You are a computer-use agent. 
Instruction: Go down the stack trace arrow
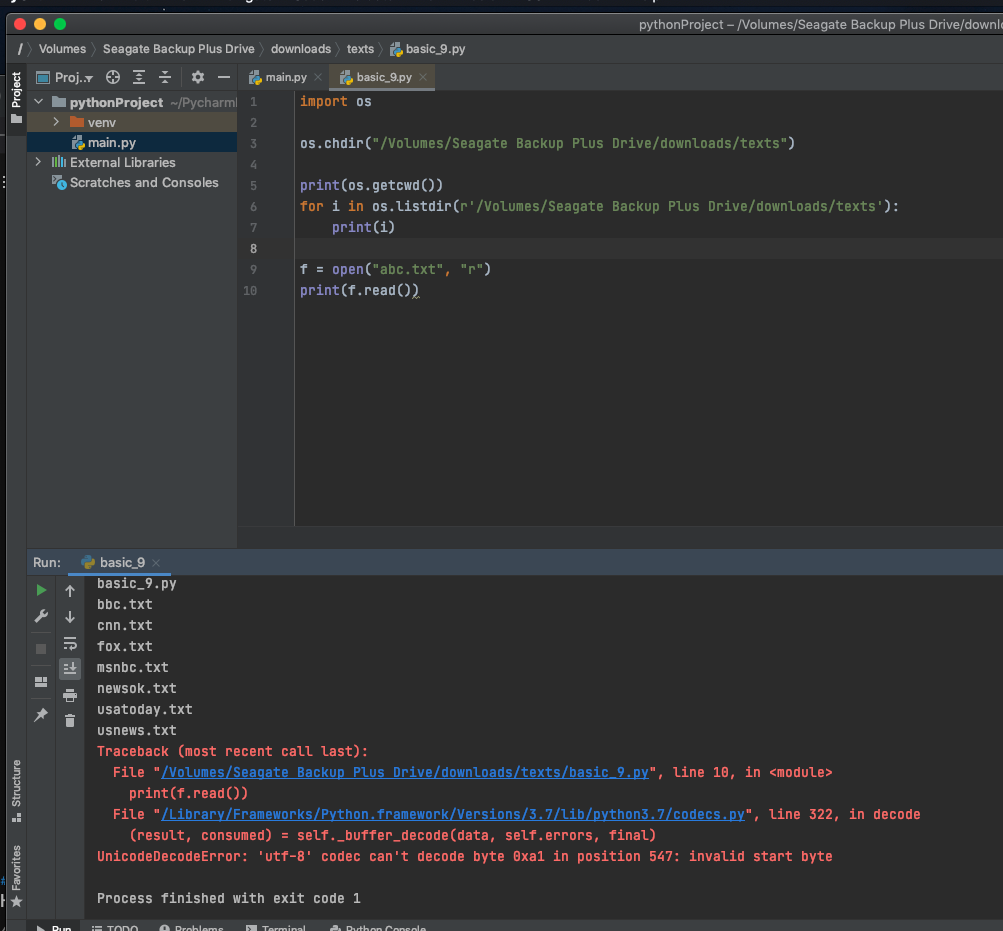(x=70, y=617)
